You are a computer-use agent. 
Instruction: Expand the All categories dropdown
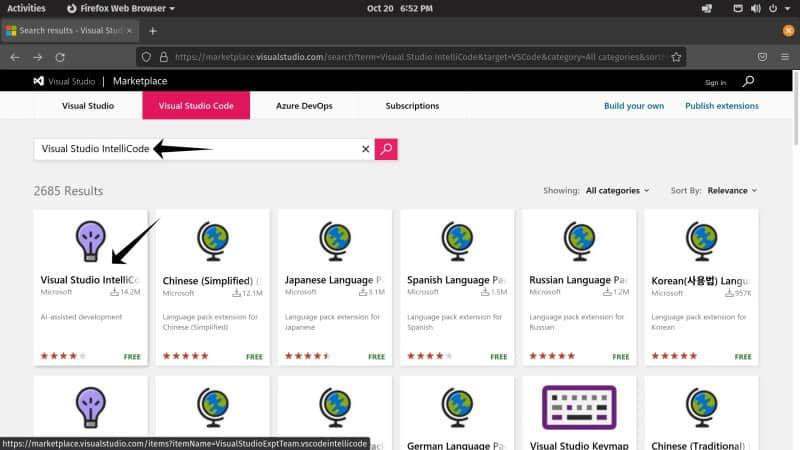617,190
